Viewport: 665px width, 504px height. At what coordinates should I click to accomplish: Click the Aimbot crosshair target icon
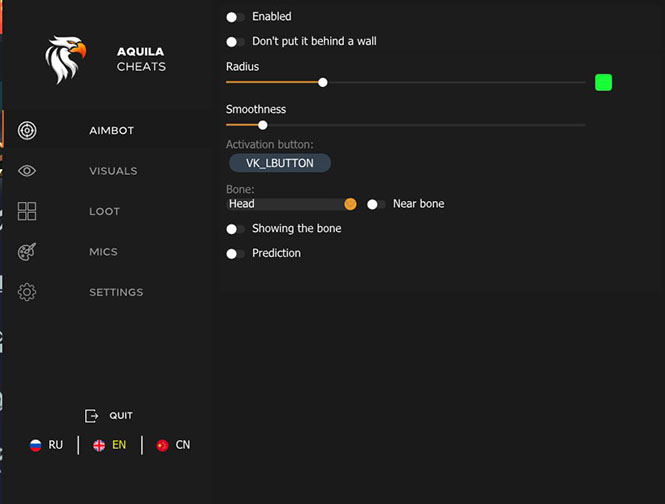coord(27,130)
